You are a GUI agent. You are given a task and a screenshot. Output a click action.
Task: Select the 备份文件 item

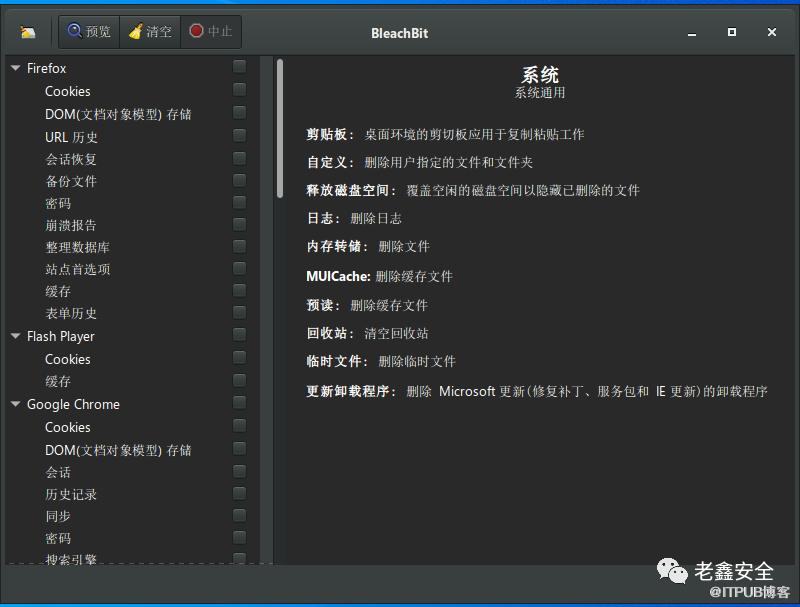coord(71,182)
